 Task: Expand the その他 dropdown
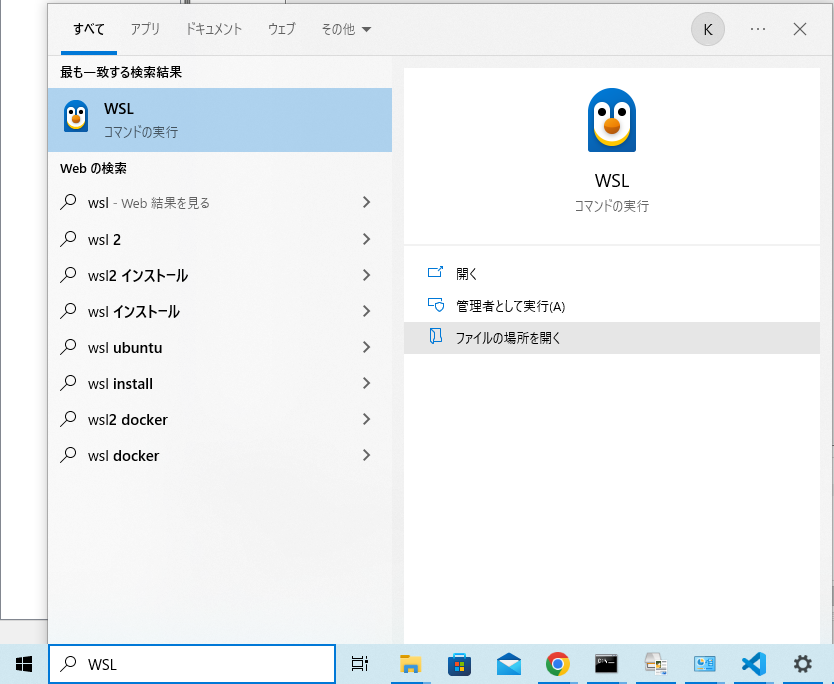346,29
